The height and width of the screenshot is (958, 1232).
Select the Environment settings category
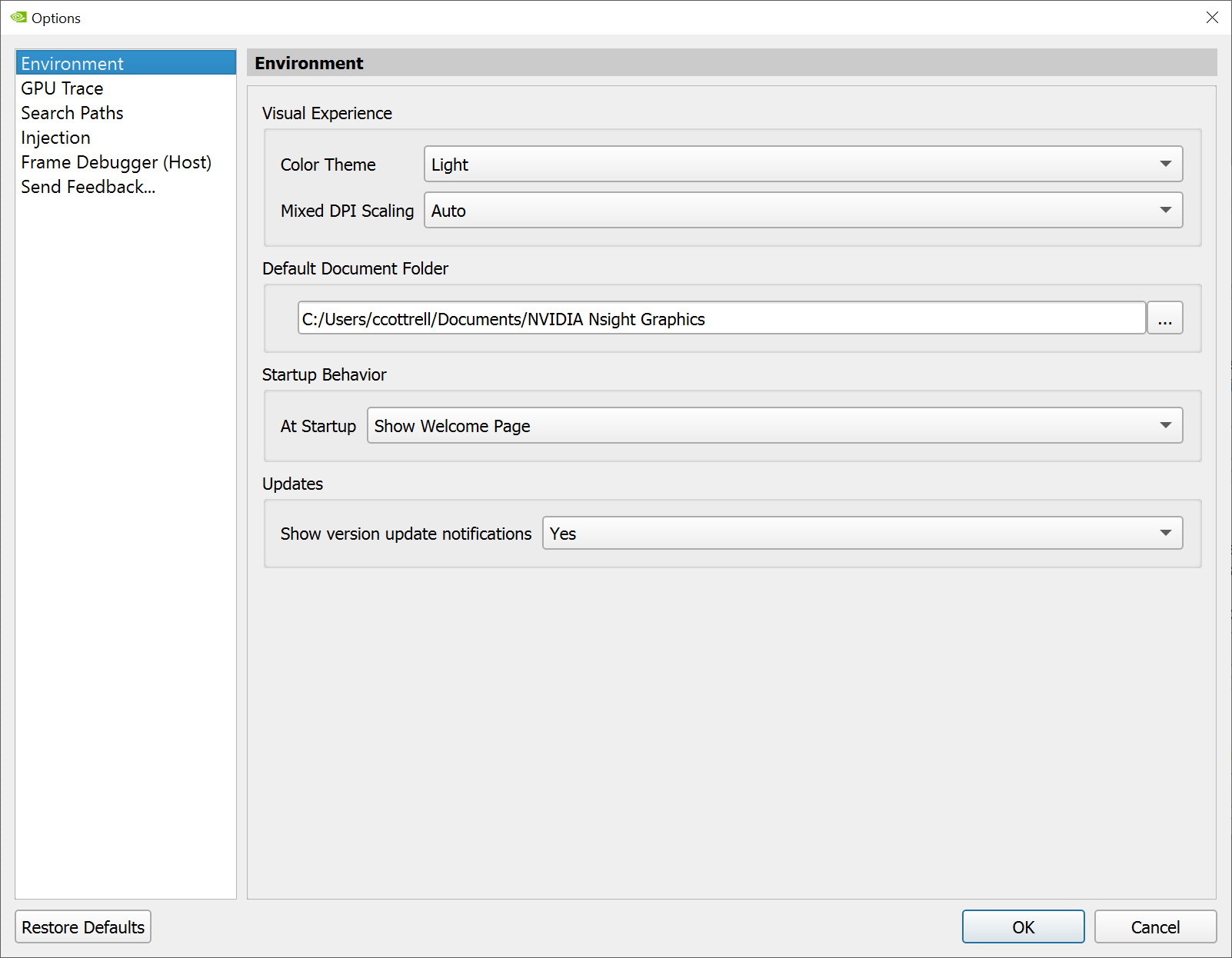(72, 63)
